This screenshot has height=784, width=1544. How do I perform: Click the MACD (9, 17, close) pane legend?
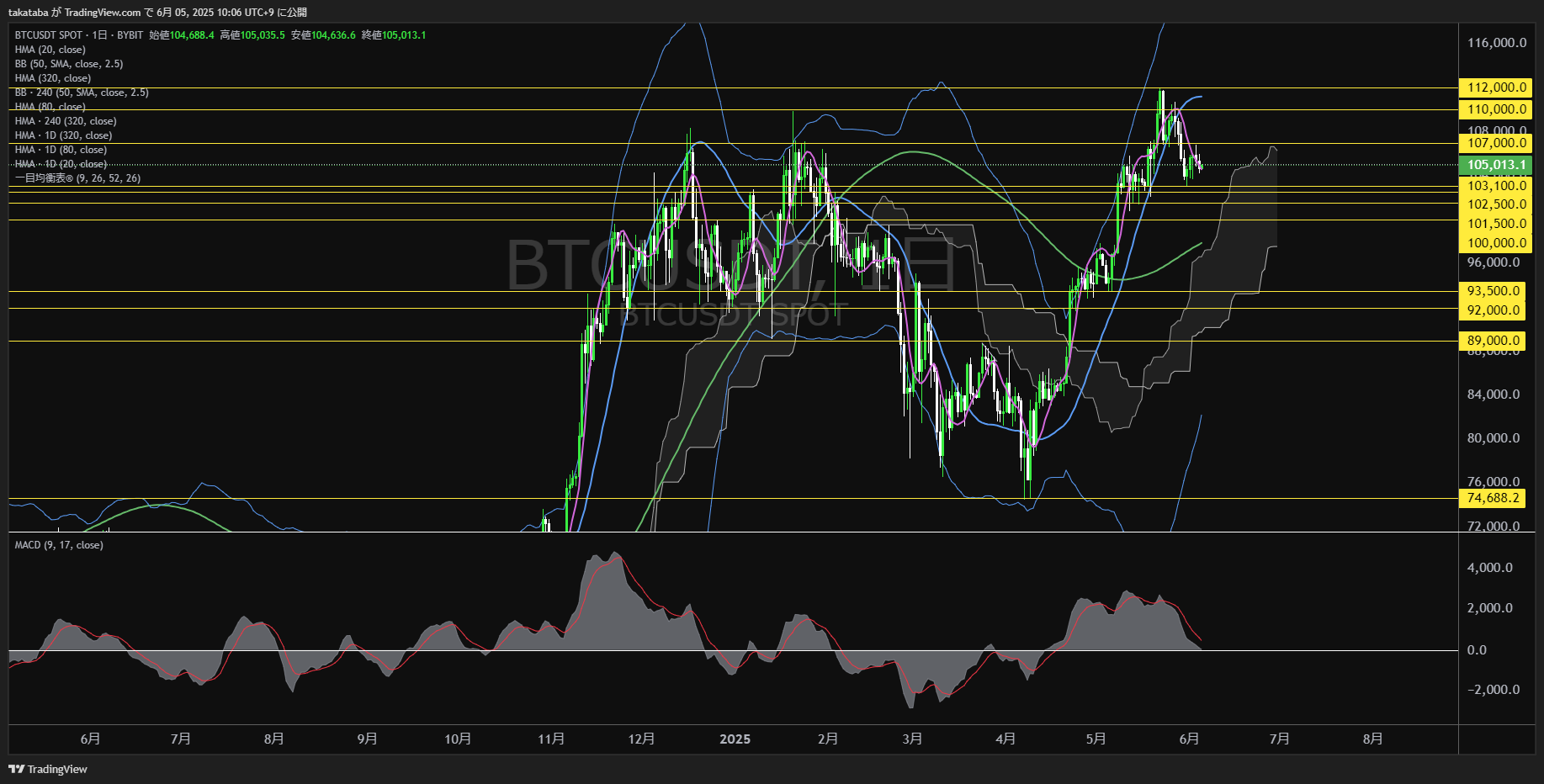(x=59, y=545)
